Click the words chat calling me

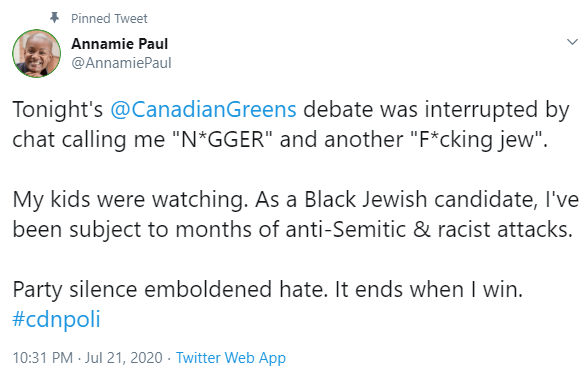tap(89, 140)
